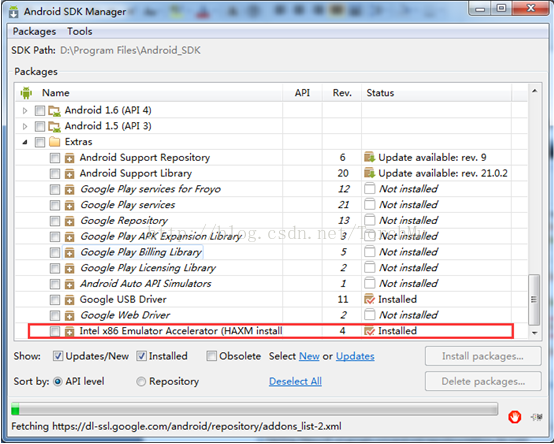Screen dimensions: 554x444
Task: Click the Android 1.6 (API 4) folder icon
Action: point(54,111)
